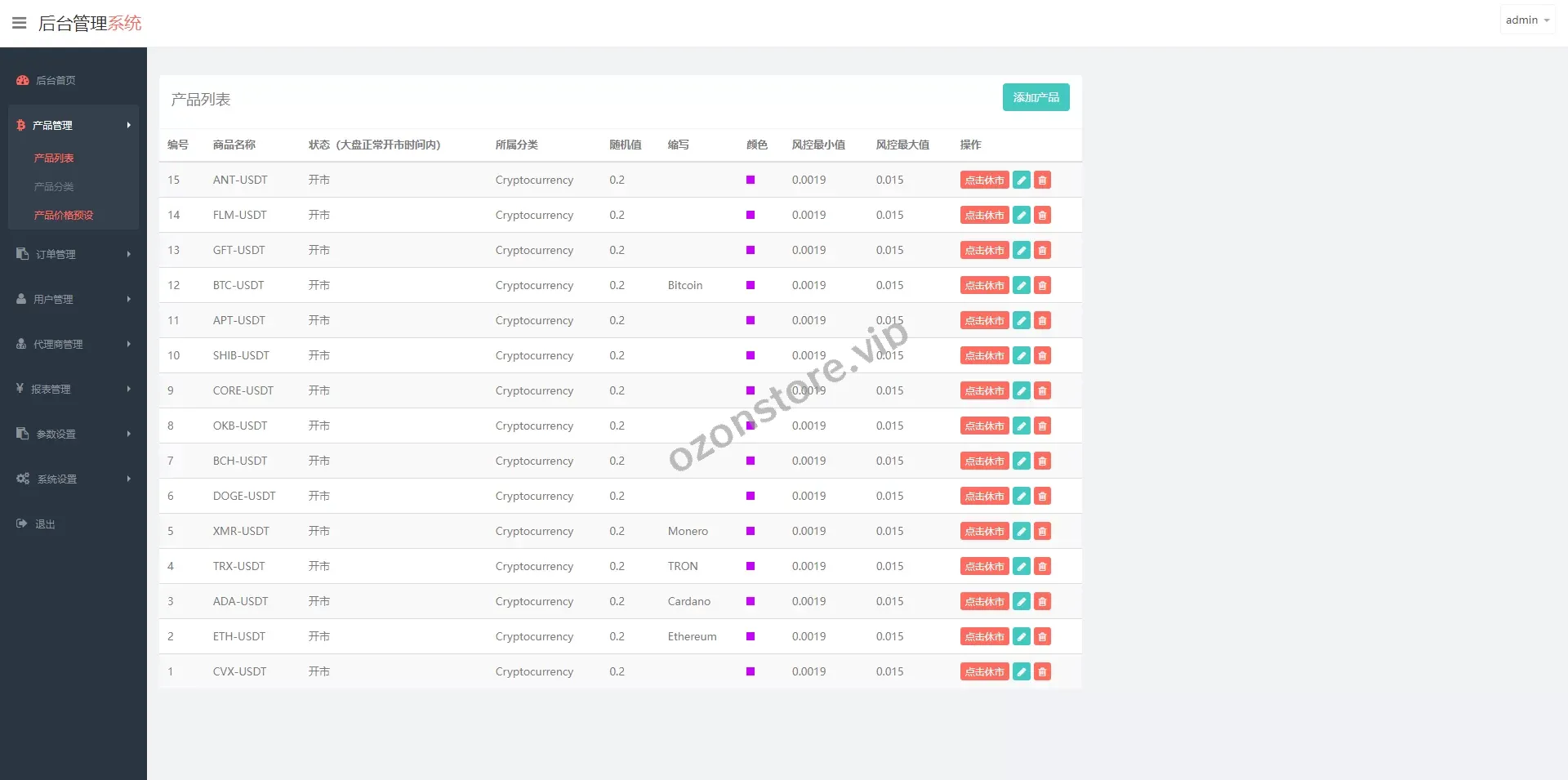This screenshot has height=780, width=1568.
Task: Click the 添加产品 button
Action: point(1036,97)
